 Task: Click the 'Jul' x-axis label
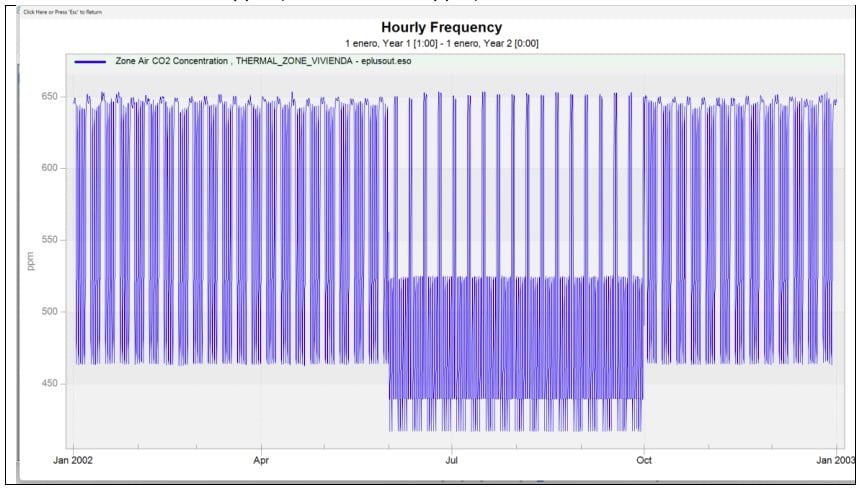tap(451, 460)
